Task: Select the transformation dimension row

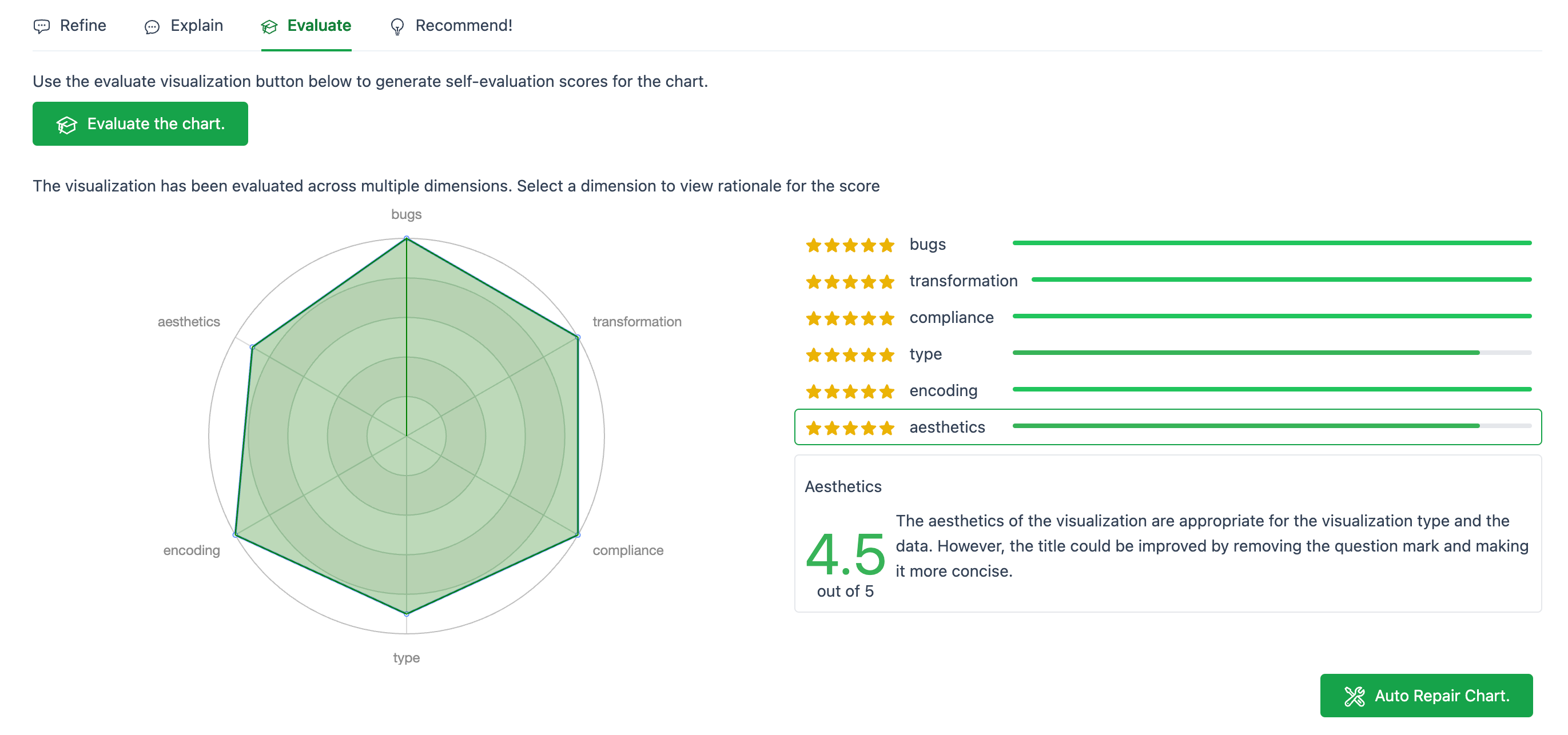Action: [x=963, y=281]
